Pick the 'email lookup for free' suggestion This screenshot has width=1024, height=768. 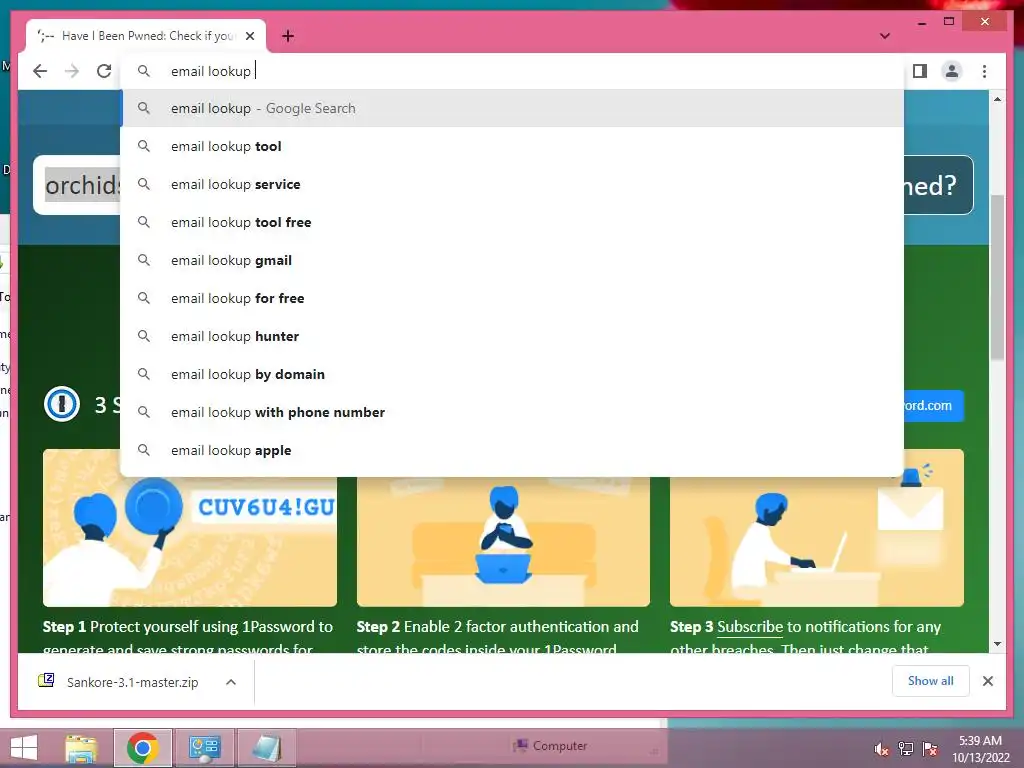click(513, 298)
